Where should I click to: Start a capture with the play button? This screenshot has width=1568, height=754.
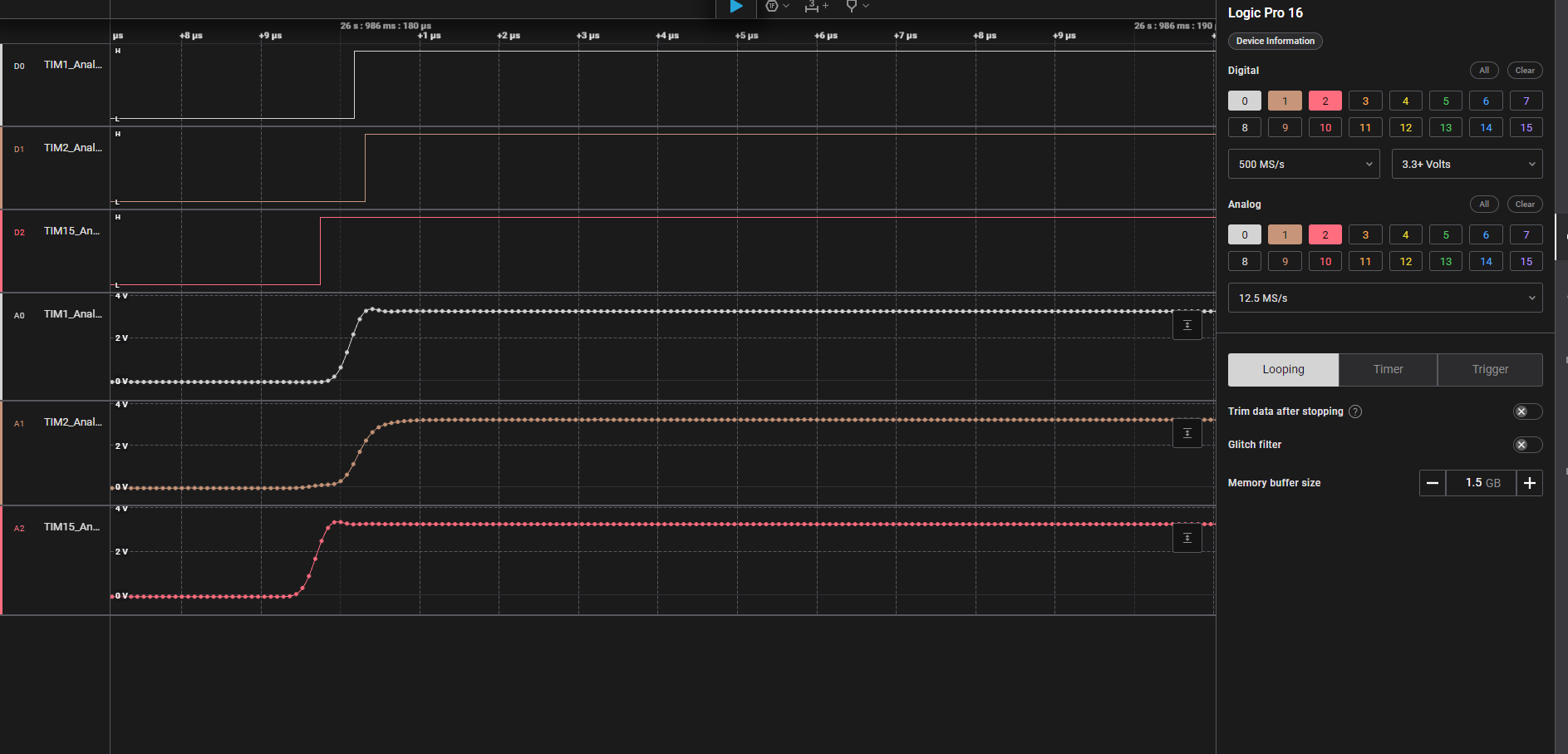[x=735, y=7]
